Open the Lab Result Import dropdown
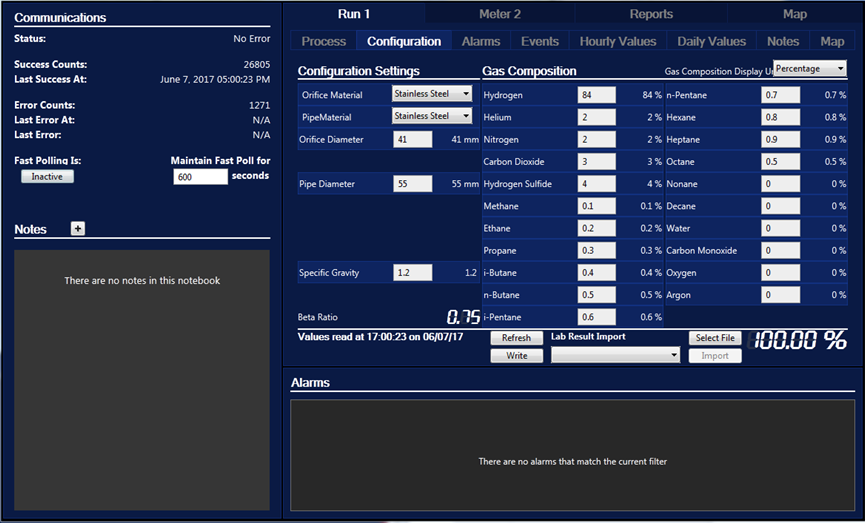The image size is (865, 523). click(x=615, y=355)
